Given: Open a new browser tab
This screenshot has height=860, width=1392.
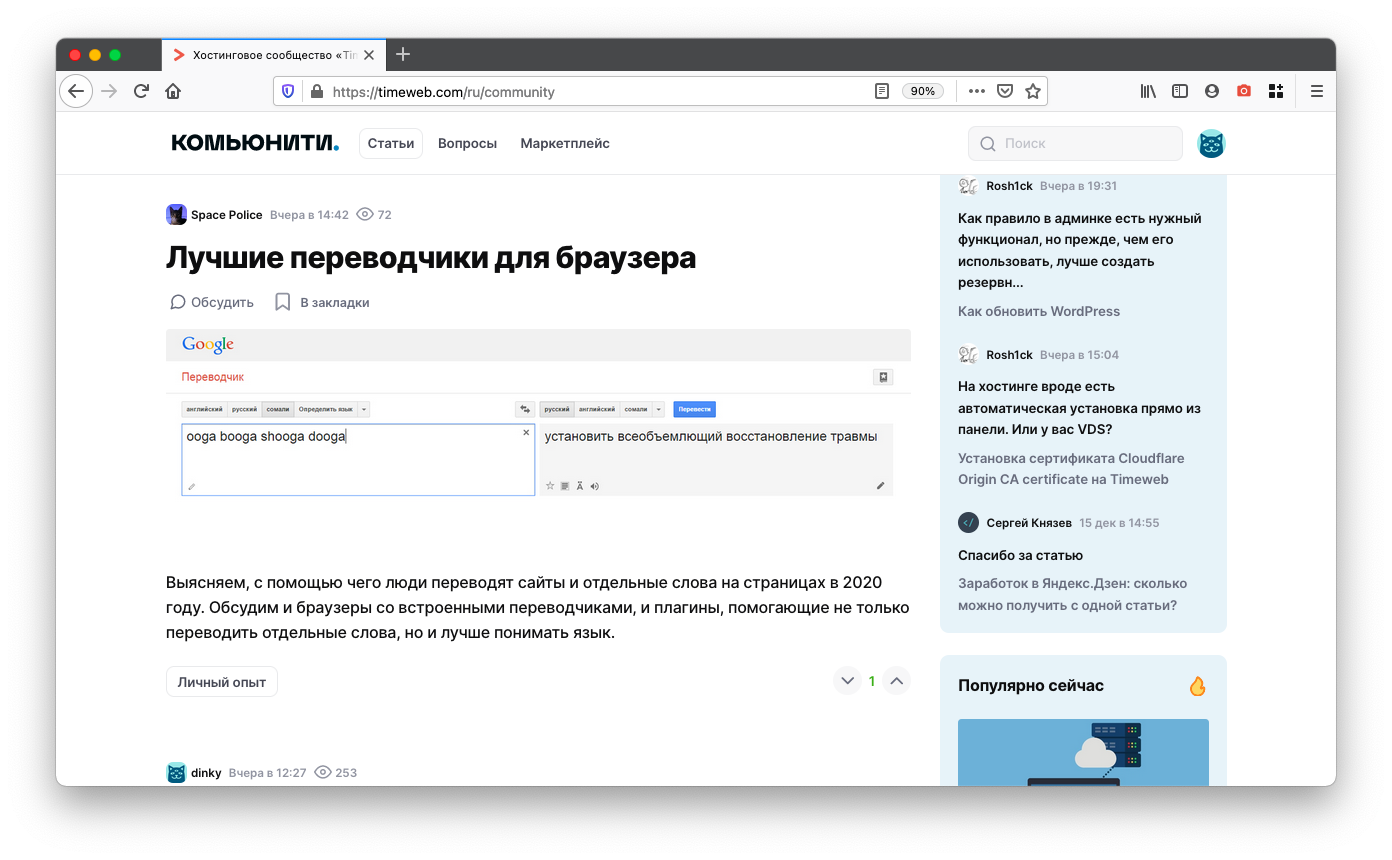Looking at the screenshot, I should pyautogui.click(x=403, y=54).
